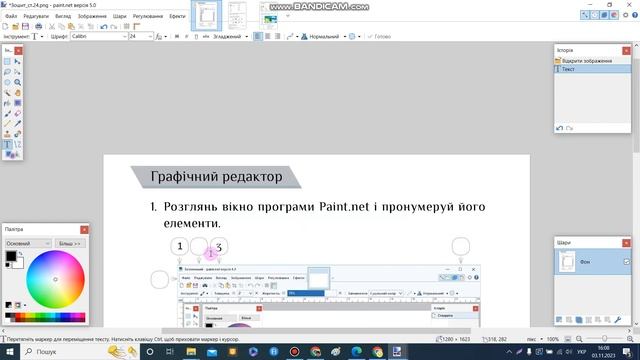Toggle Layers window button at top right
Viewport: 640px width, 360px height.
click(604, 15)
